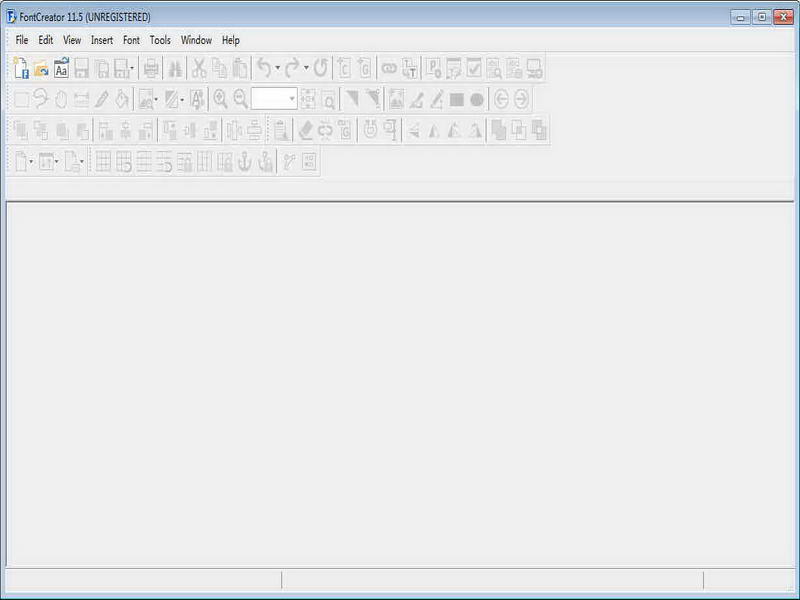The width and height of the screenshot is (800, 600).
Task: Click the New Font icon
Action: (21, 68)
